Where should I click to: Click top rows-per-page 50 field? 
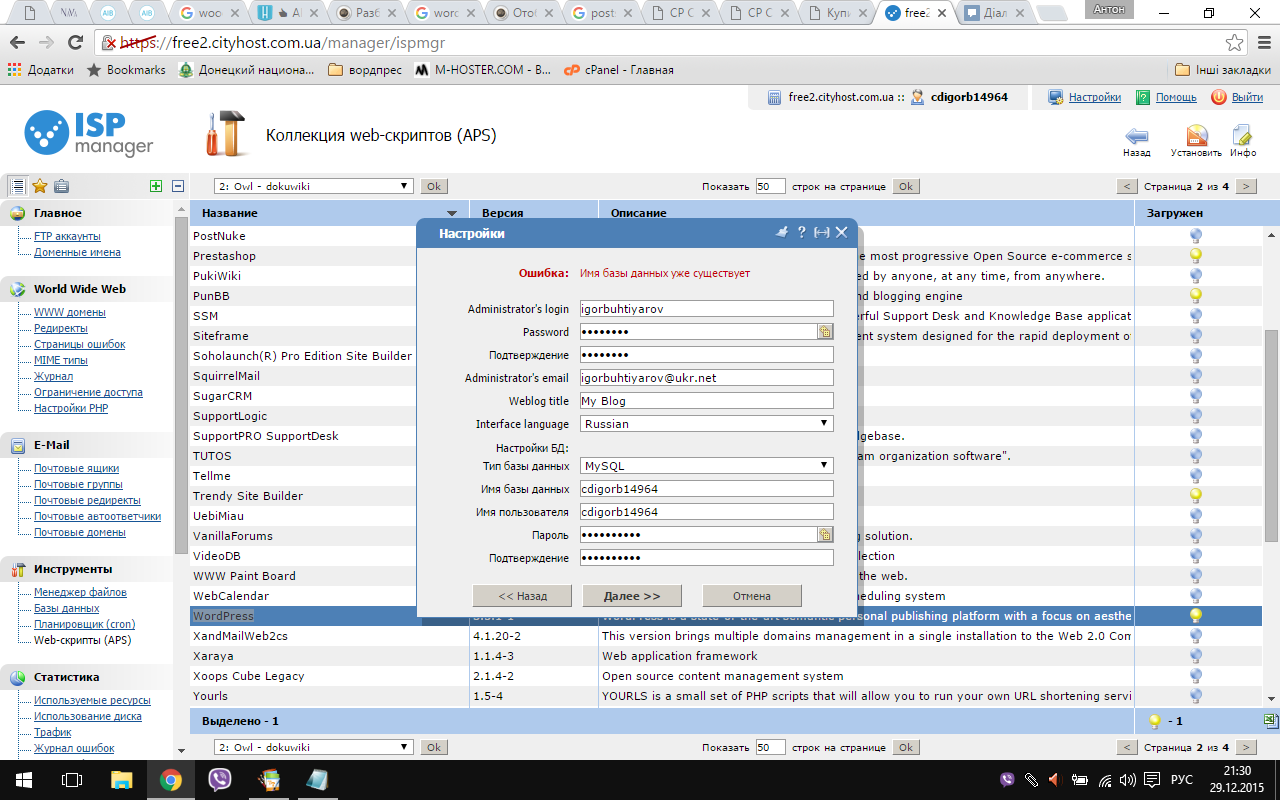pos(770,186)
